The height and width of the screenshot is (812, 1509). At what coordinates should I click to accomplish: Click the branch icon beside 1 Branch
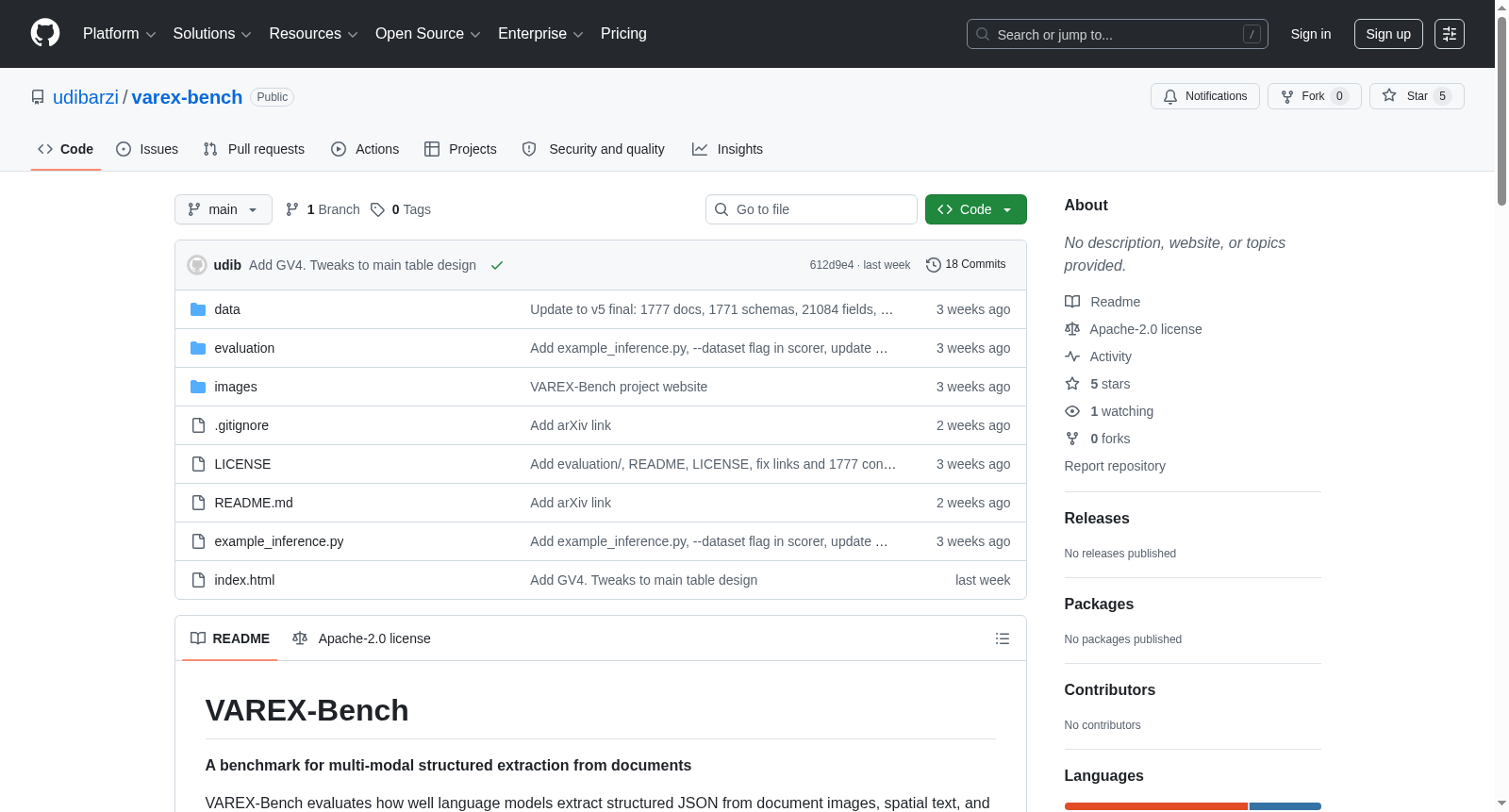pyautogui.click(x=292, y=209)
